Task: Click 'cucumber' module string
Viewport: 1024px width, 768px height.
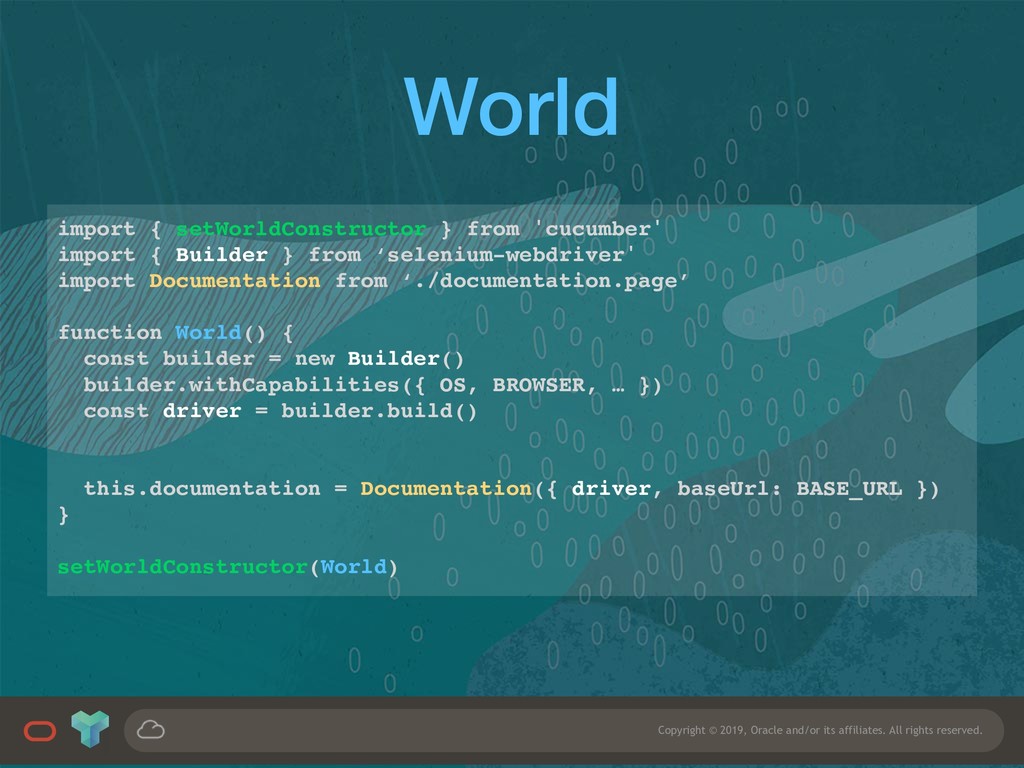Action: point(598,229)
